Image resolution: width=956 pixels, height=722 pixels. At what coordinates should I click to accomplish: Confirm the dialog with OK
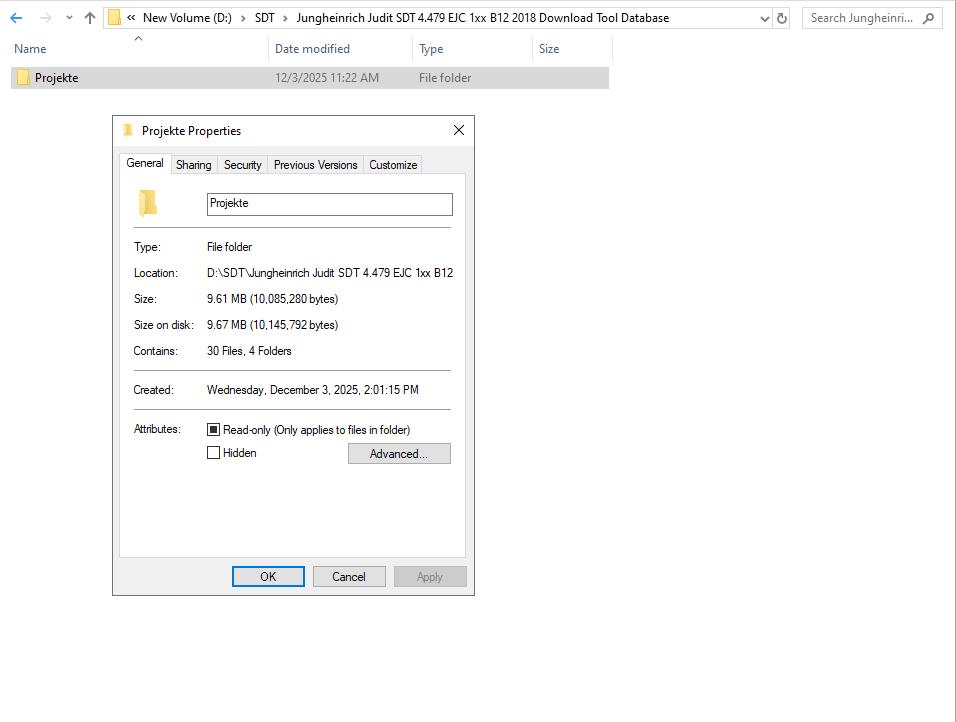click(268, 577)
